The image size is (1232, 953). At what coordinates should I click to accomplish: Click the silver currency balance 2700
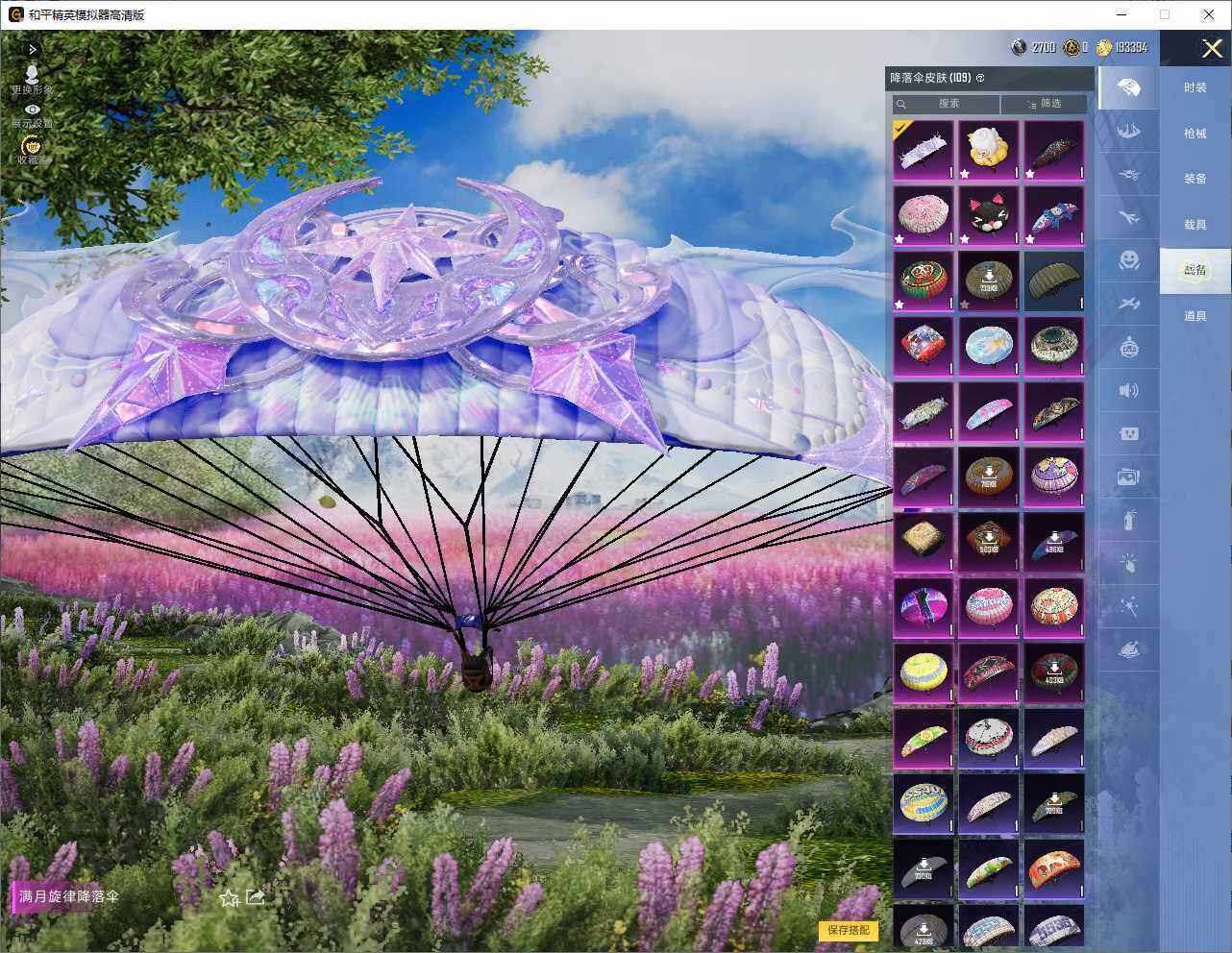(1034, 47)
